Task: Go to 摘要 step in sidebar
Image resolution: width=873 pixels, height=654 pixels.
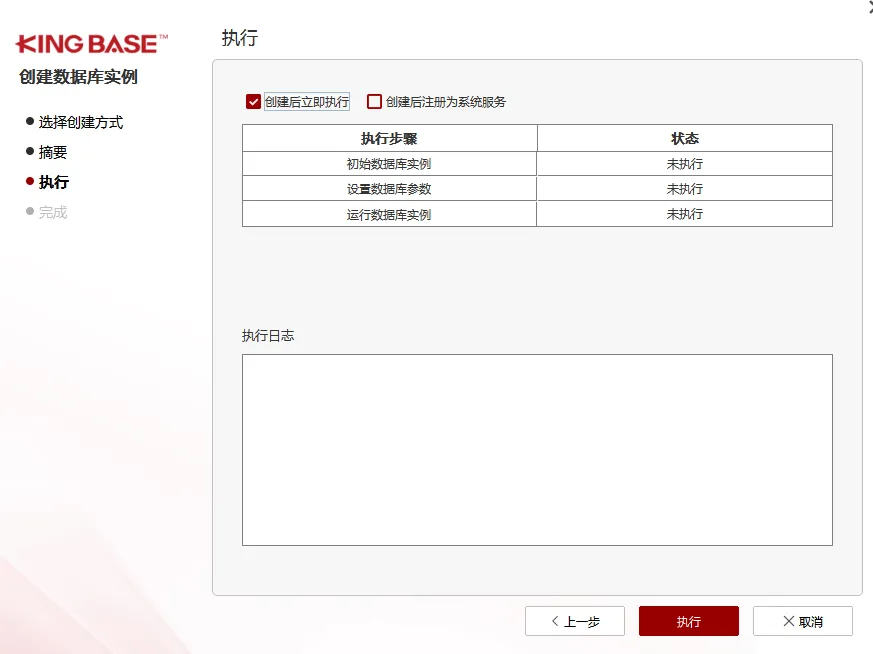Action: click(x=53, y=152)
